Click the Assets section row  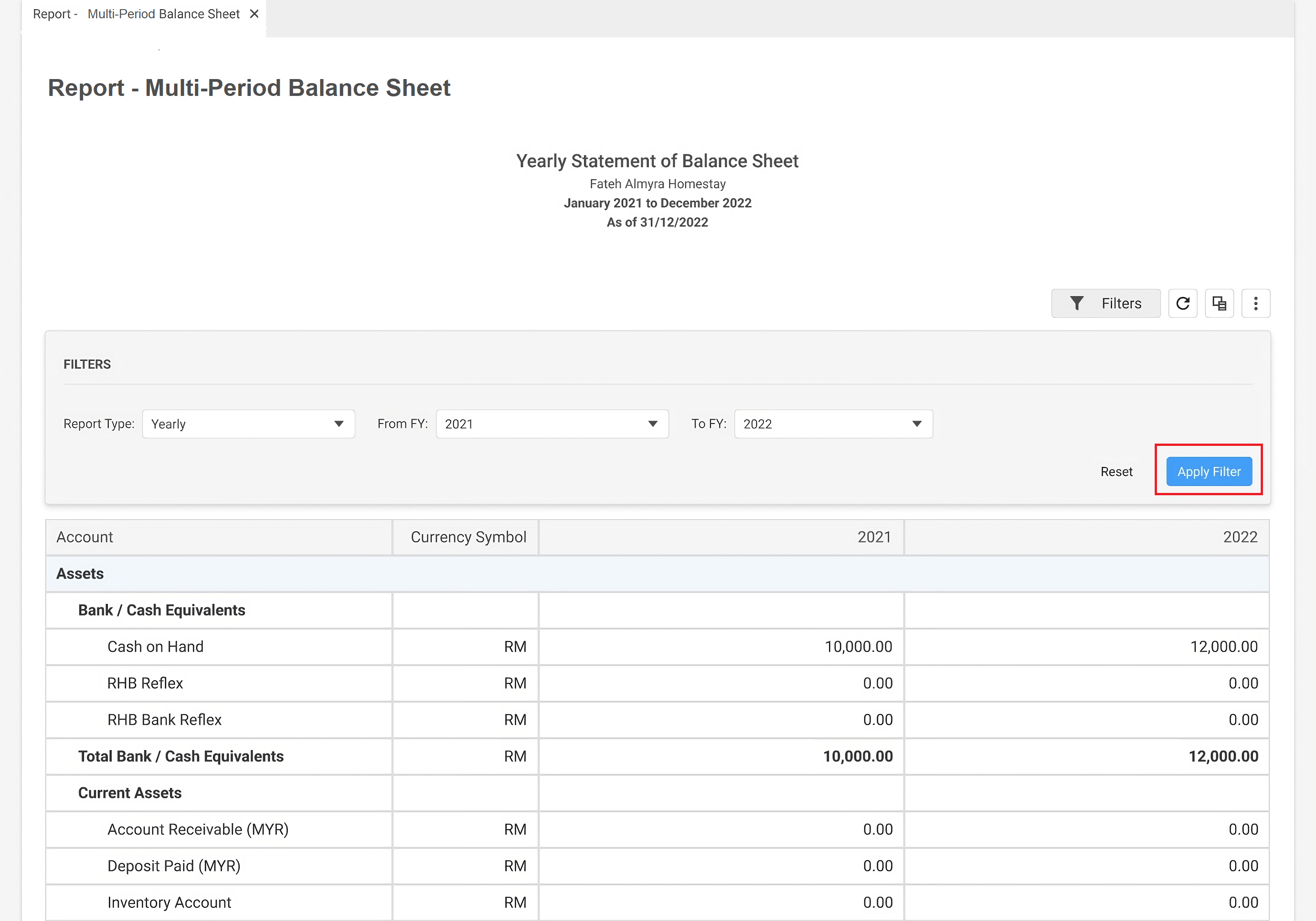click(x=658, y=574)
